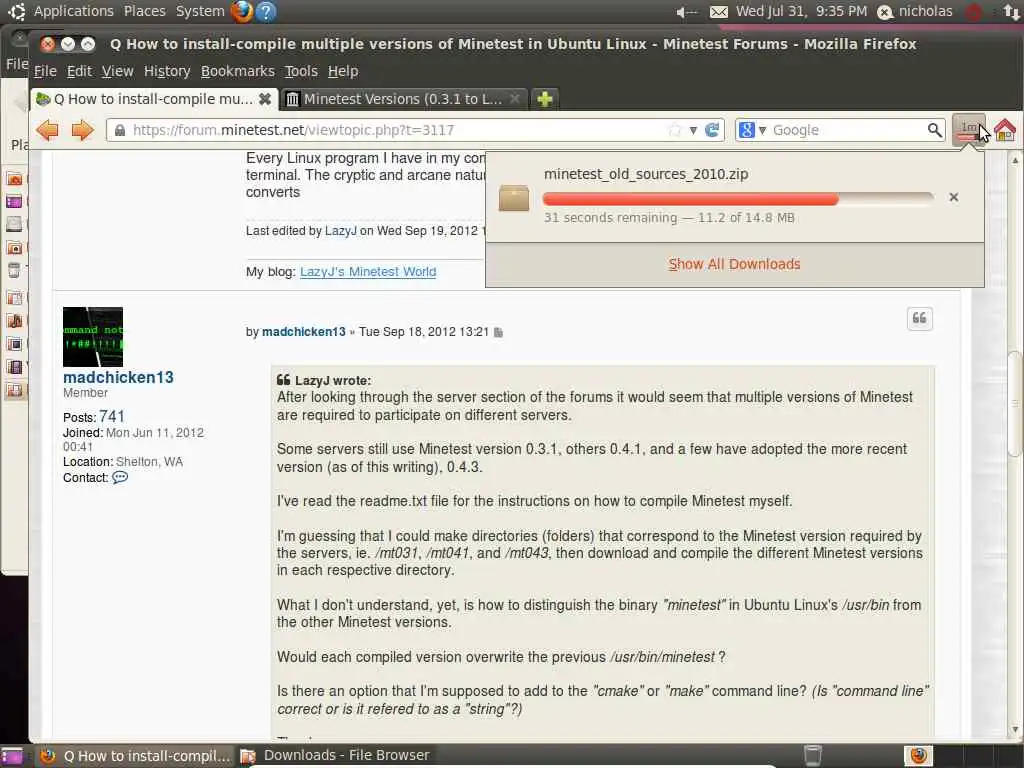Click the quote post button
1024x768 pixels.
920,319
